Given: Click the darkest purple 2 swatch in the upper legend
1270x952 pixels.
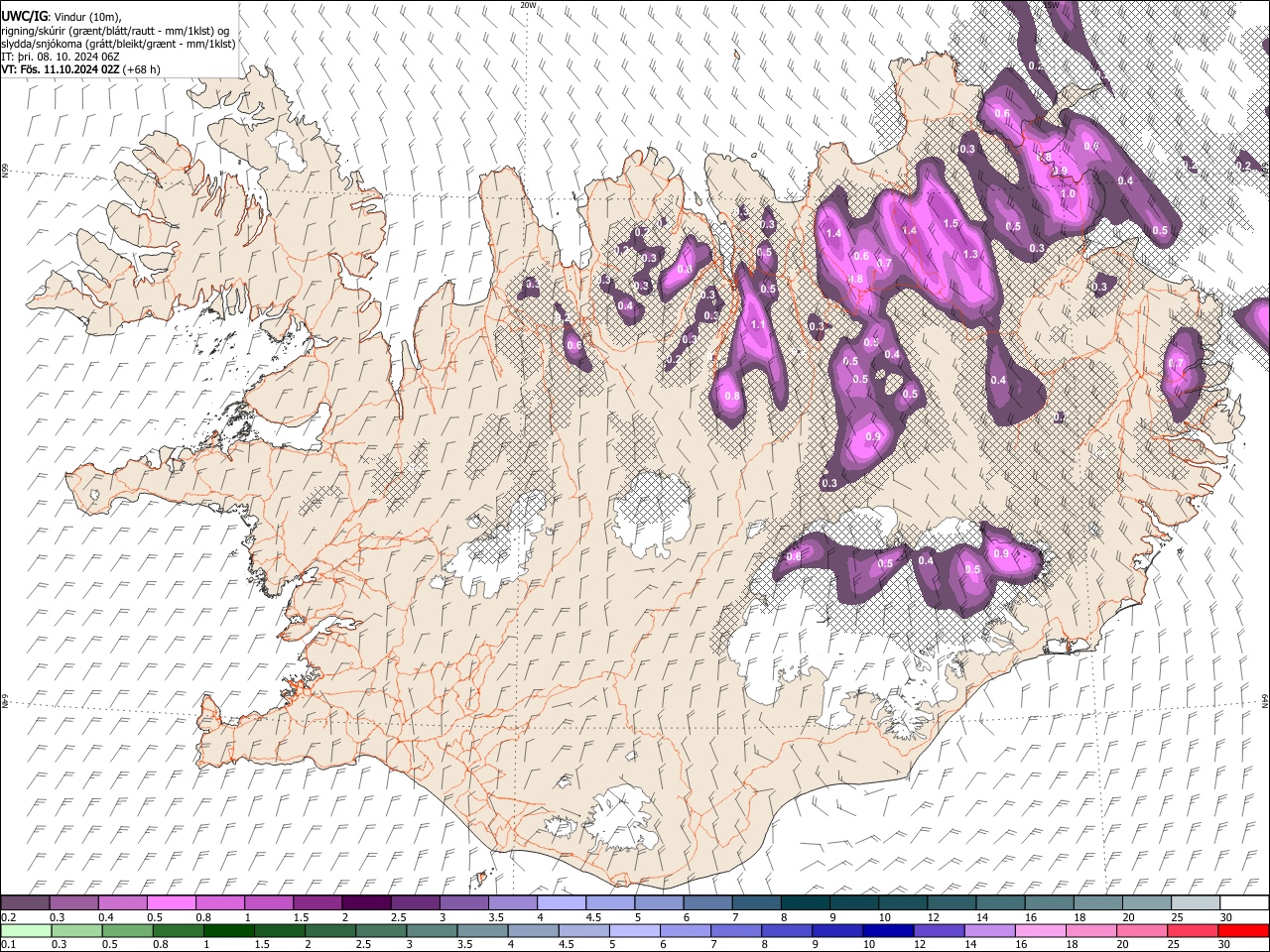Looking at the screenshot, I should point(365,902).
